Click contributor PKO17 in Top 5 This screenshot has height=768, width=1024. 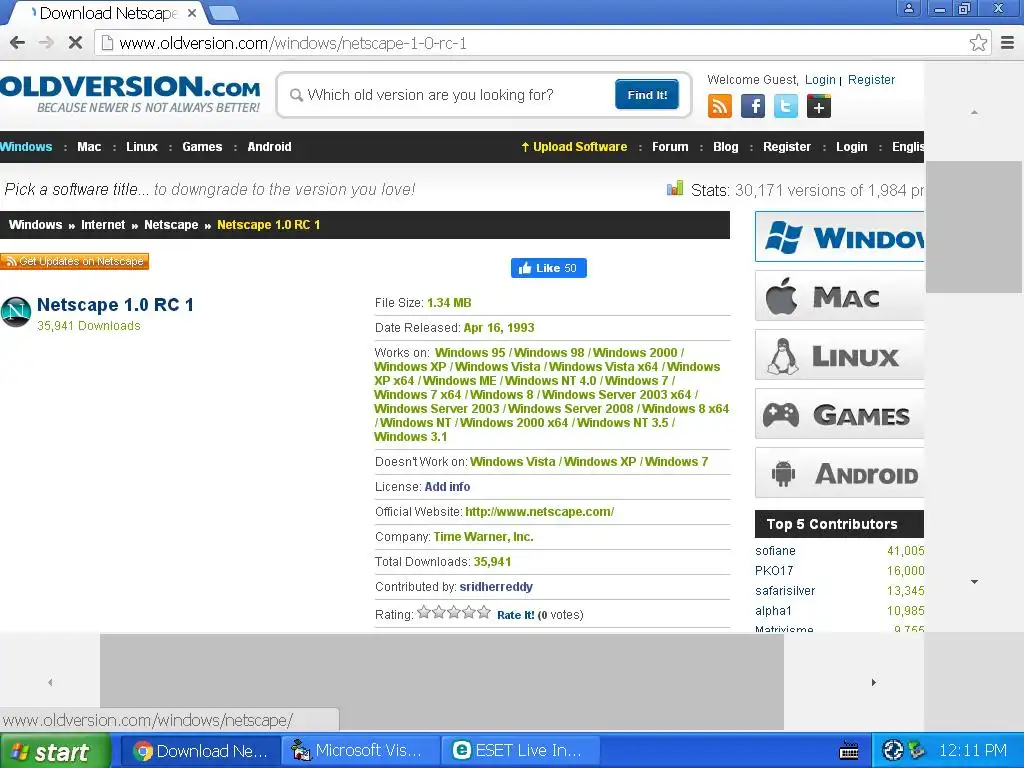point(774,571)
